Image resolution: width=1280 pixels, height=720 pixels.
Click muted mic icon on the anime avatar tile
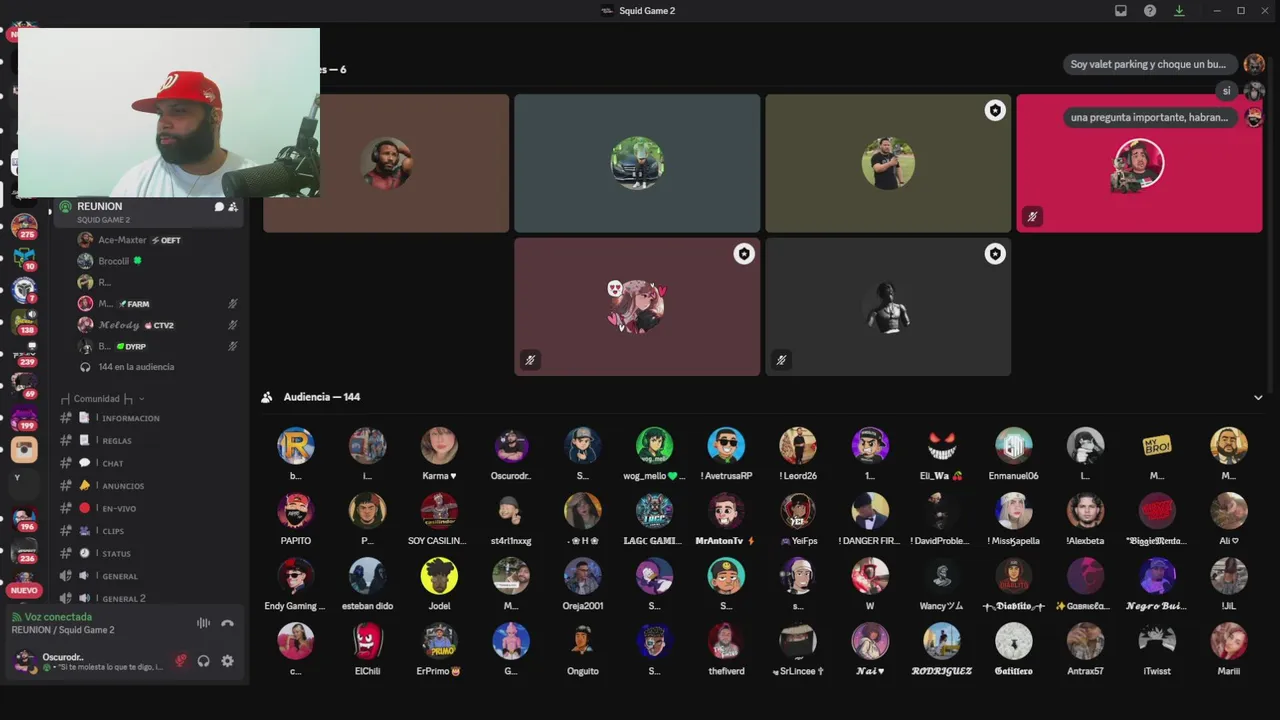tap(530, 360)
